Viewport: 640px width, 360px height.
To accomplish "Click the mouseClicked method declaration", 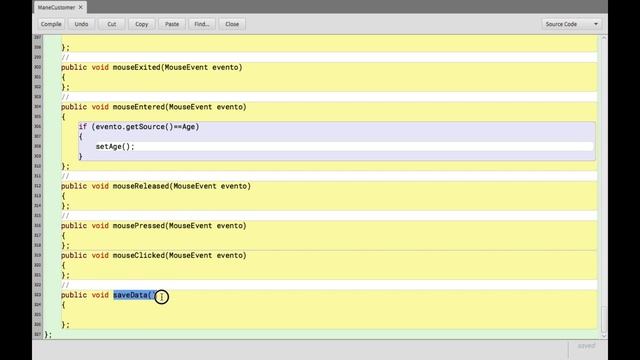I will pyautogui.click(x=153, y=256).
